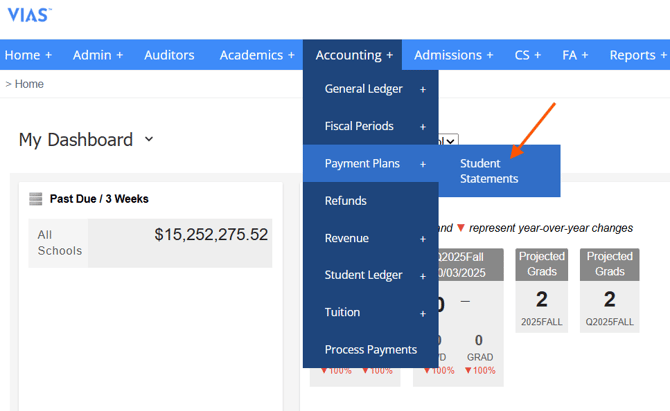
Task: Open the Admissions menu
Action: click(x=453, y=55)
